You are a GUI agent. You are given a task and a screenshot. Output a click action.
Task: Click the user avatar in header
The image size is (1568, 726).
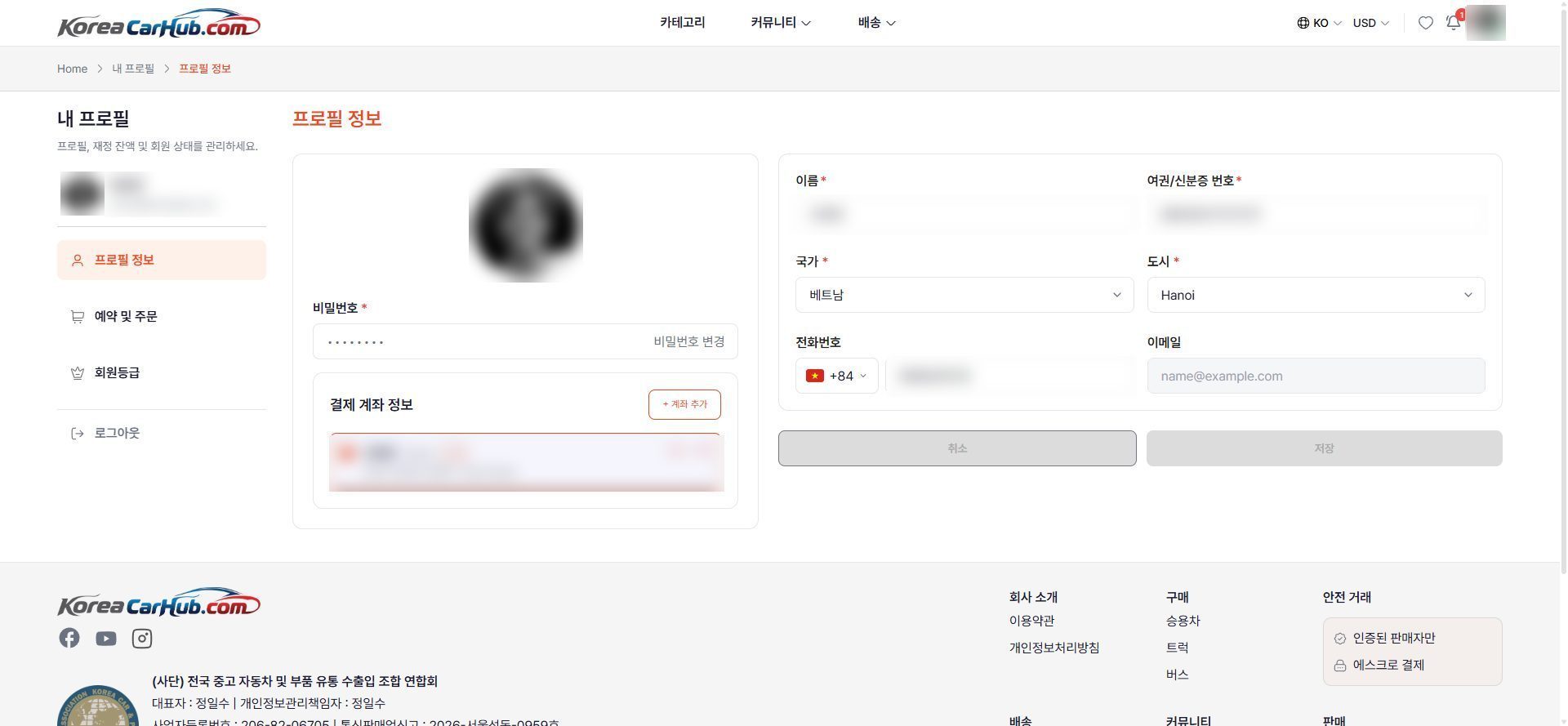pos(1486,23)
